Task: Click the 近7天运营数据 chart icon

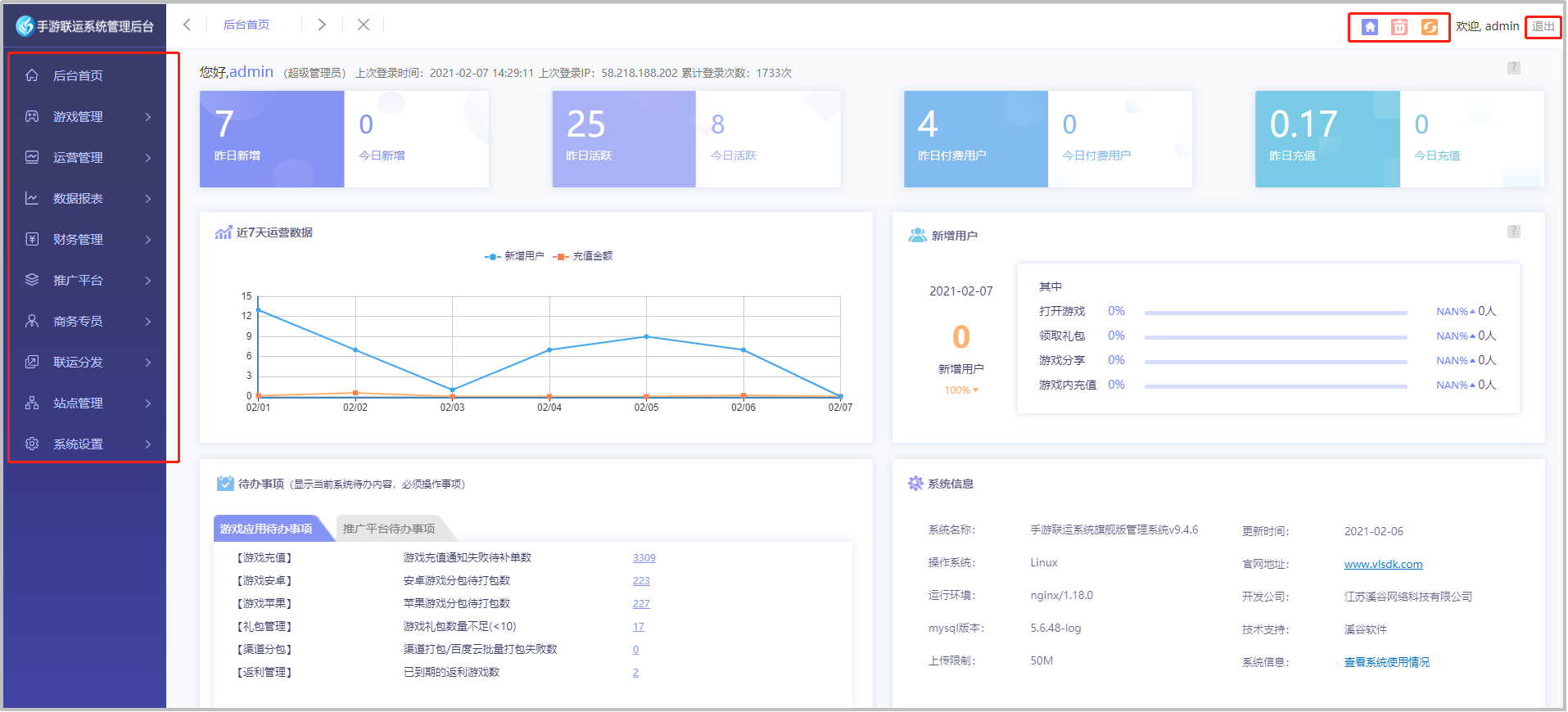Action: coord(224,232)
